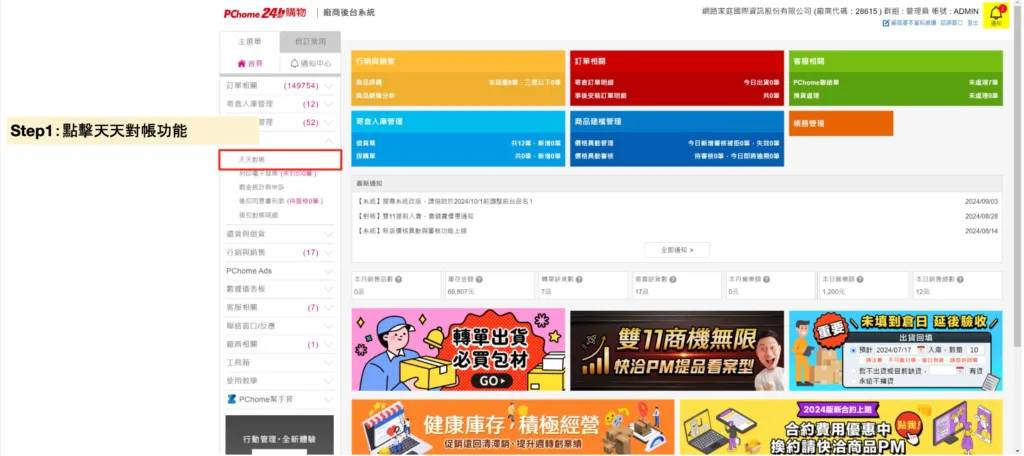Select the 主選單 tab
Viewport: 1024px width, 456px height.
(x=250, y=41)
